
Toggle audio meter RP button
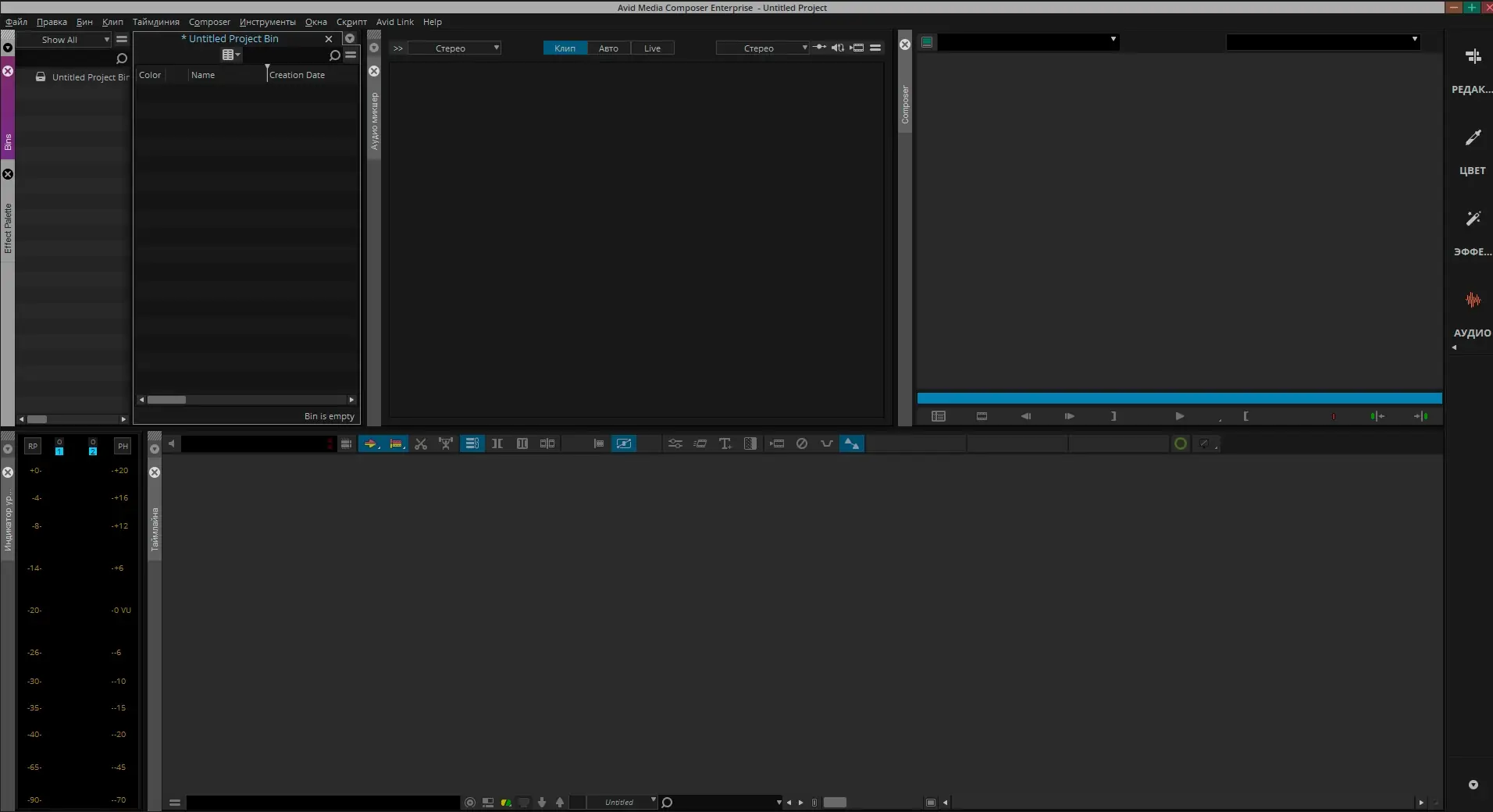[32, 446]
